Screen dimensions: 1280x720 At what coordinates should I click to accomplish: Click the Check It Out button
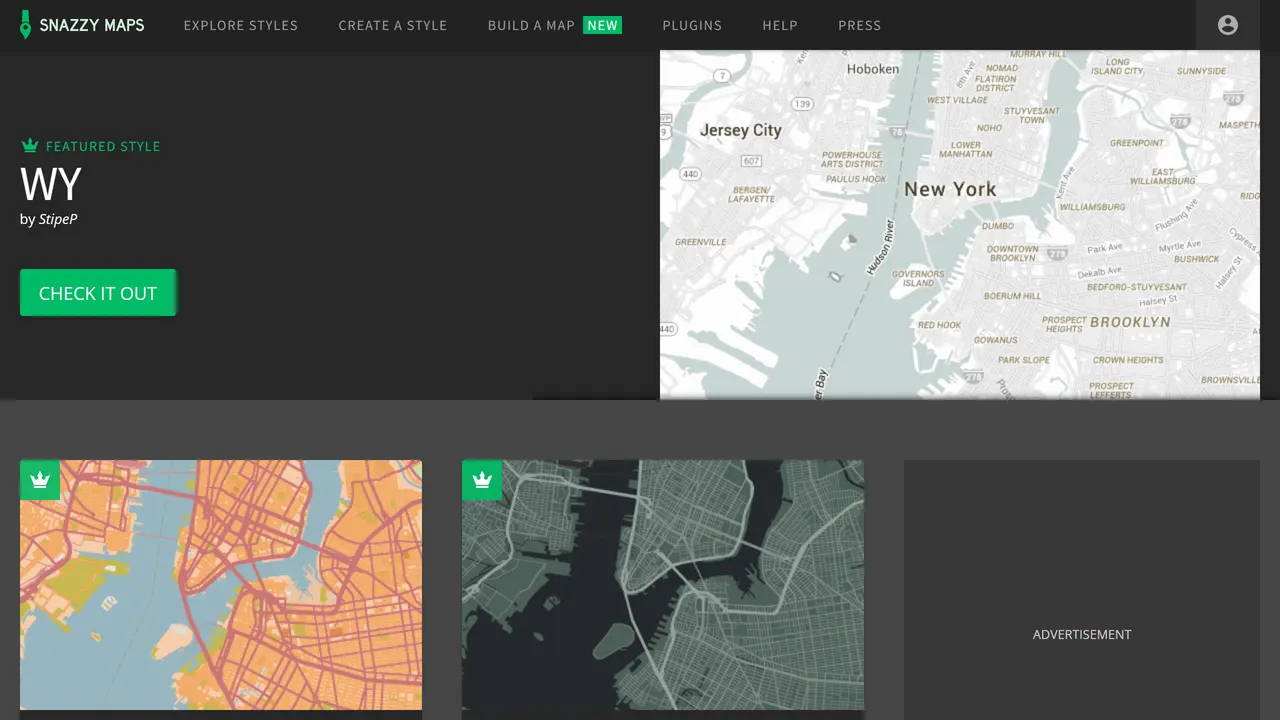pyautogui.click(x=98, y=293)
